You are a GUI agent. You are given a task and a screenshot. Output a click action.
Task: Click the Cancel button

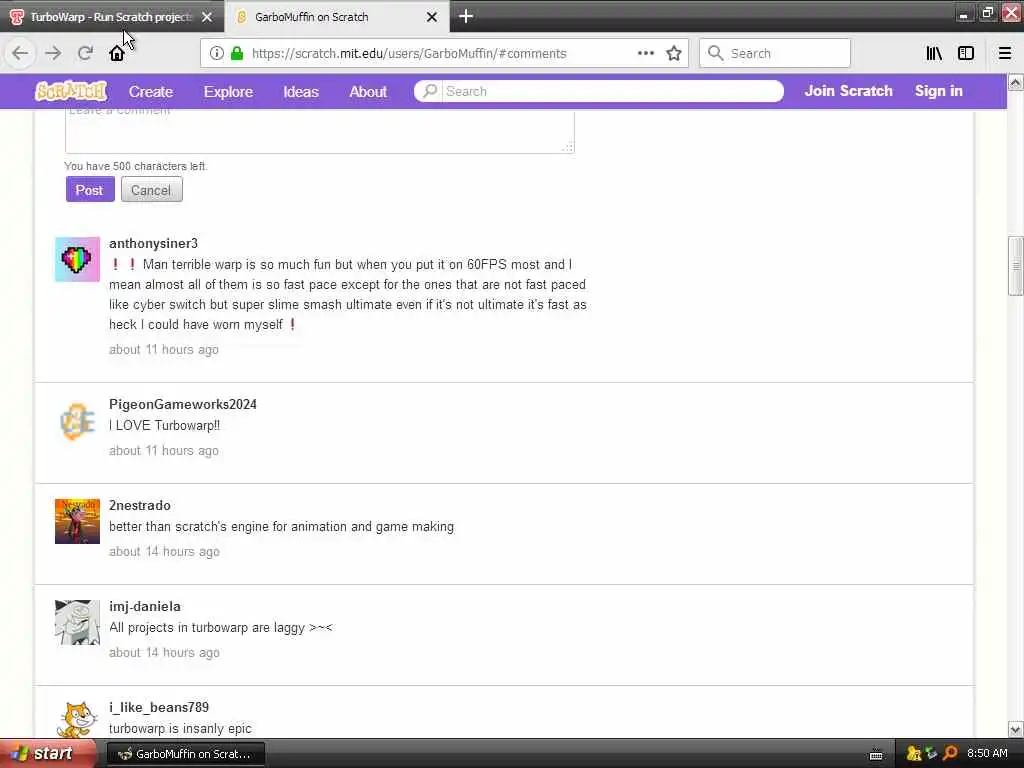click(152, 190)
